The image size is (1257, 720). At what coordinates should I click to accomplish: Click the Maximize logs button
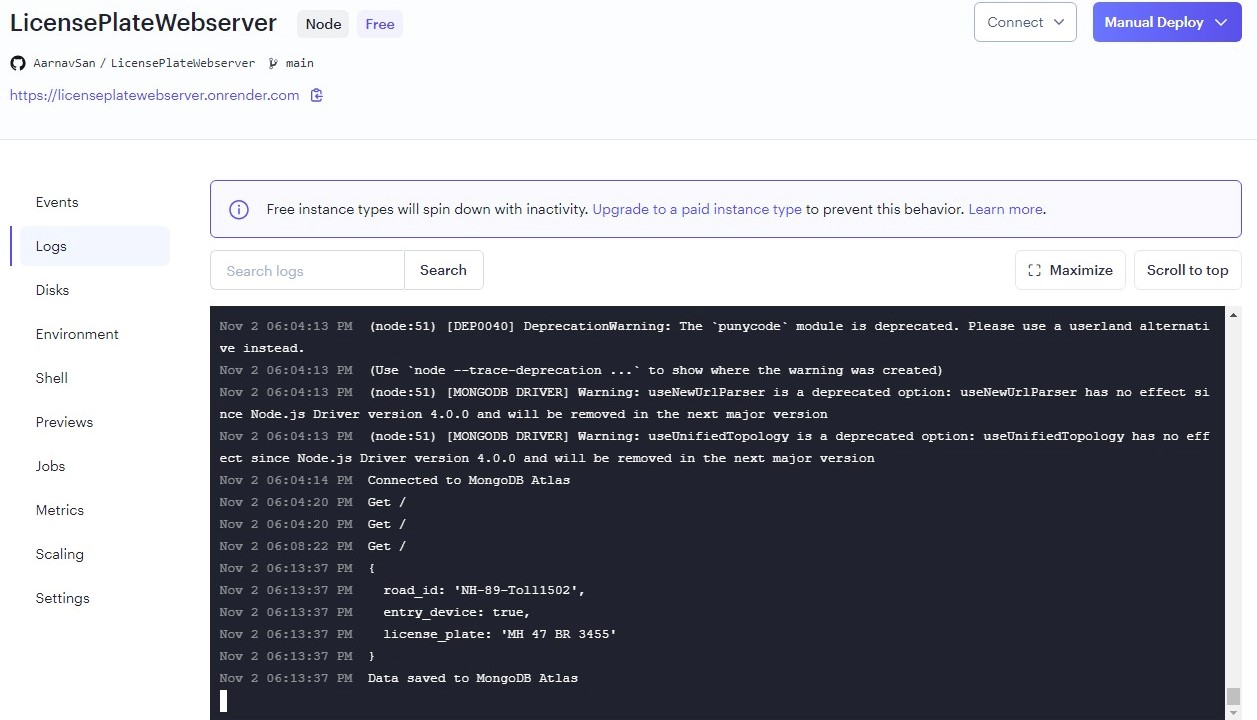point(1070,270)
